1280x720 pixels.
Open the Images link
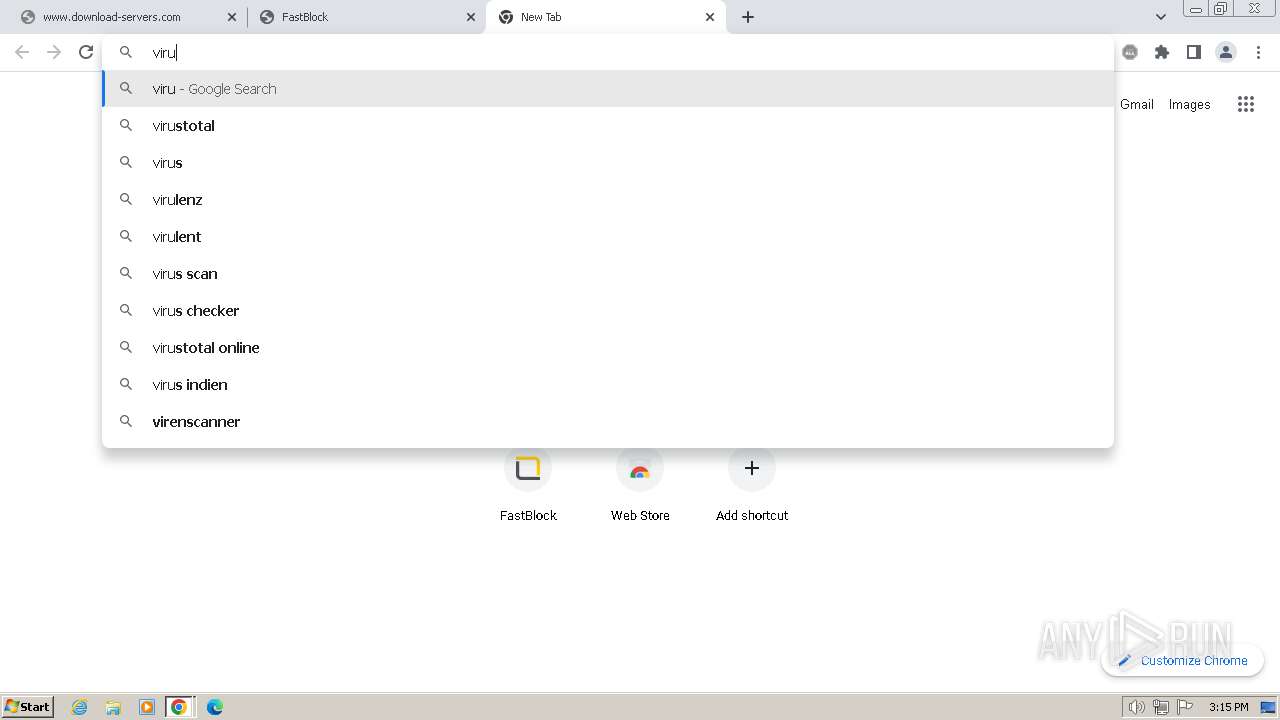click(x=1189, y=104)
